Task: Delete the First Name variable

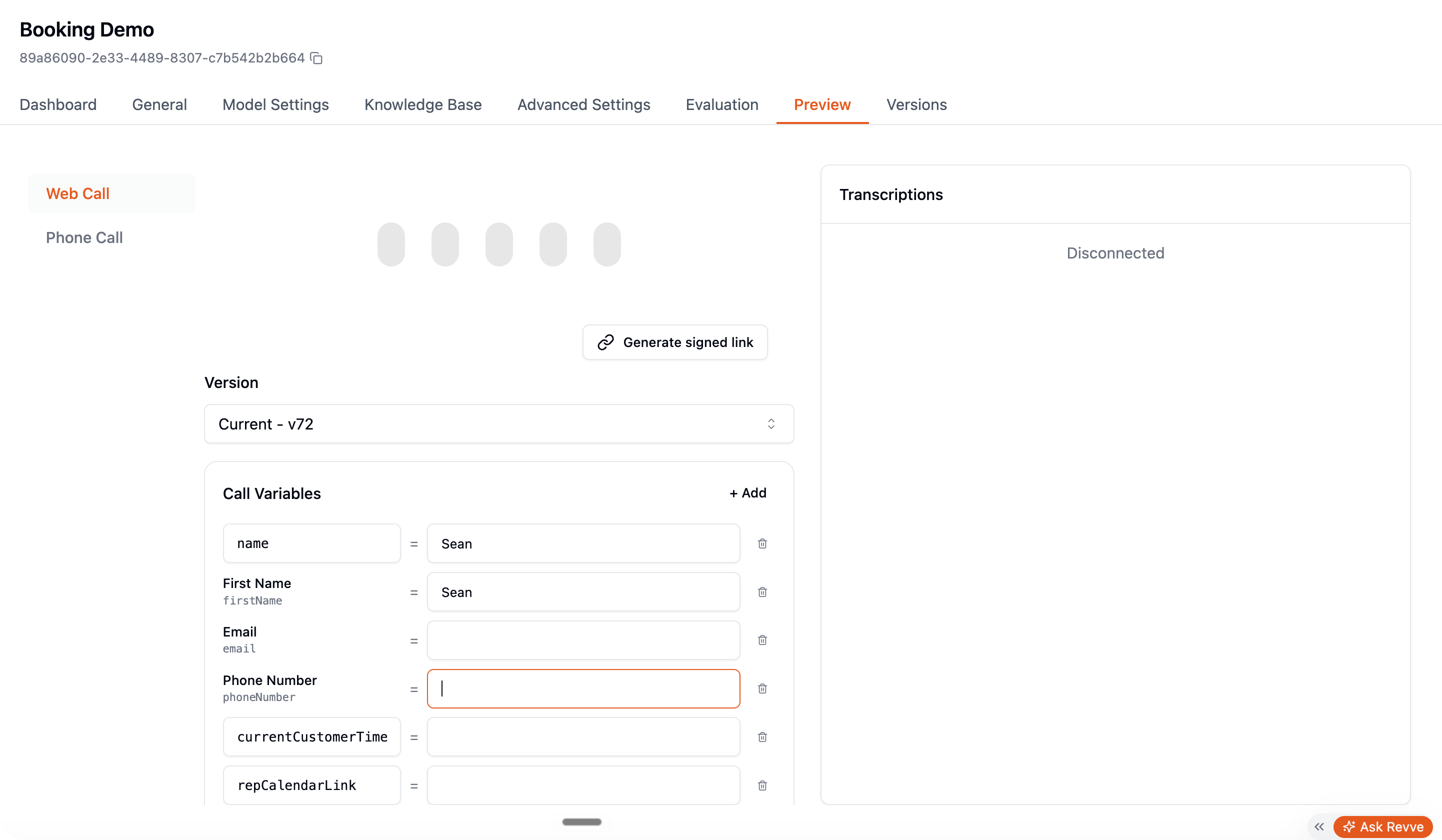Action: click(762, 591)
